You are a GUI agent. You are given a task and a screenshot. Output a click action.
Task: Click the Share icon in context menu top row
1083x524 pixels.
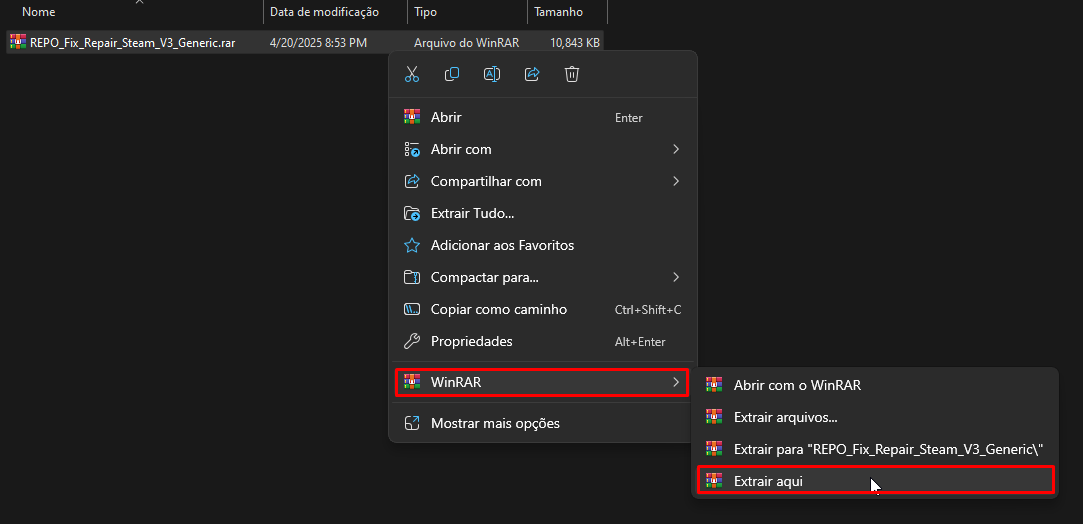point(532,75)
